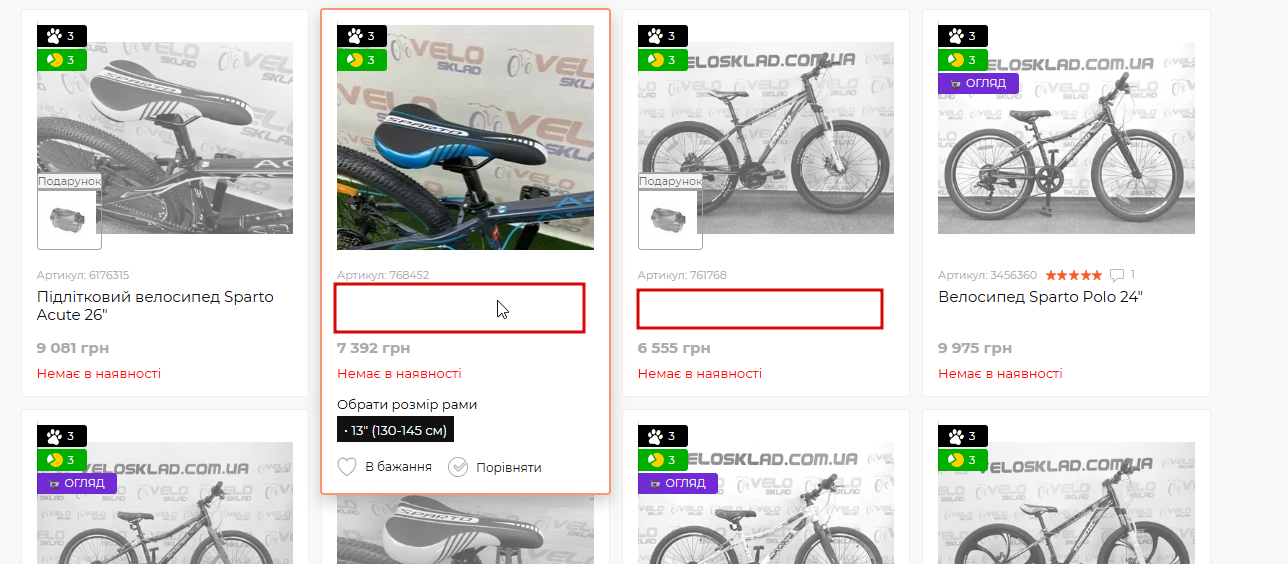Click price 7 392 грн

(x=374, y=348)
